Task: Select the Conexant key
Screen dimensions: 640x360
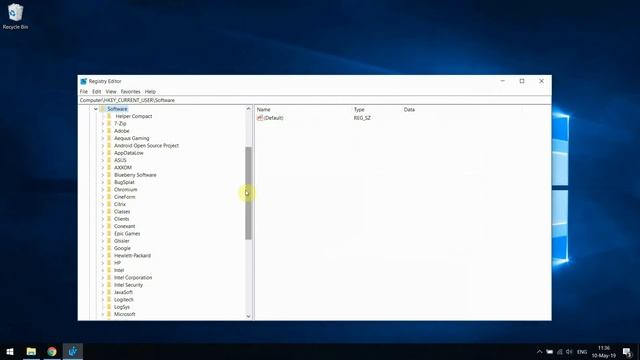Action: pyautogui.click(x=124, y=227)
